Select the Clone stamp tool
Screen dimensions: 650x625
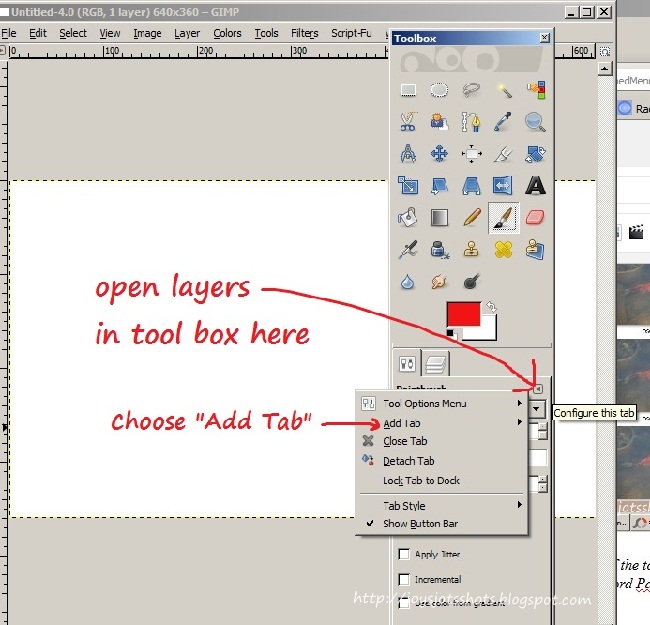pyautogui.click(x=471, y=249)
